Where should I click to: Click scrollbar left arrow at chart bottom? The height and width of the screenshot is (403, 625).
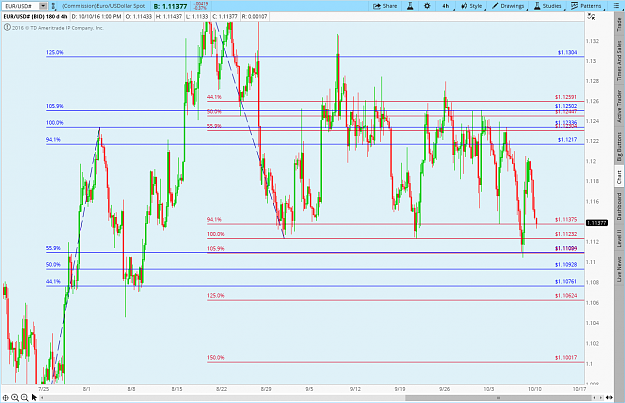42,398
